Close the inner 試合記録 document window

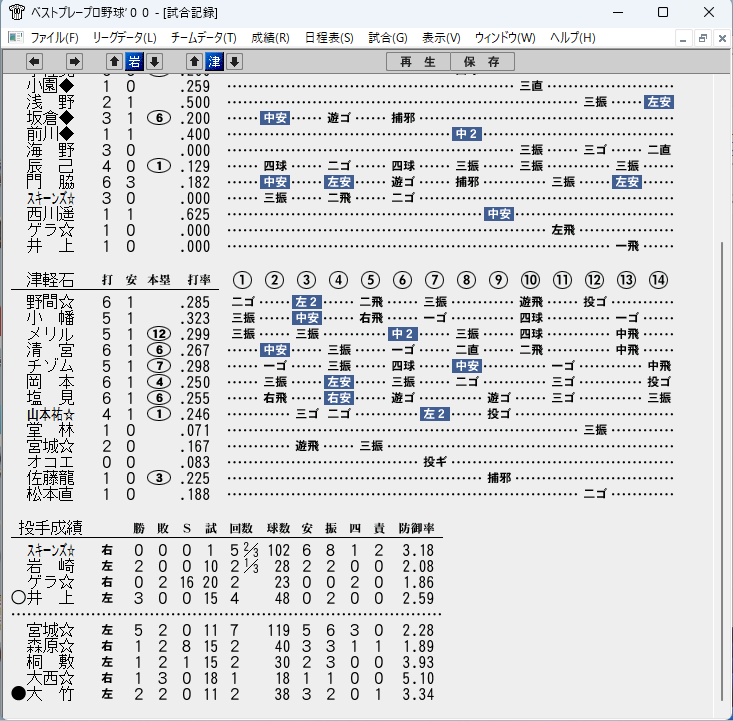(722, 38)
